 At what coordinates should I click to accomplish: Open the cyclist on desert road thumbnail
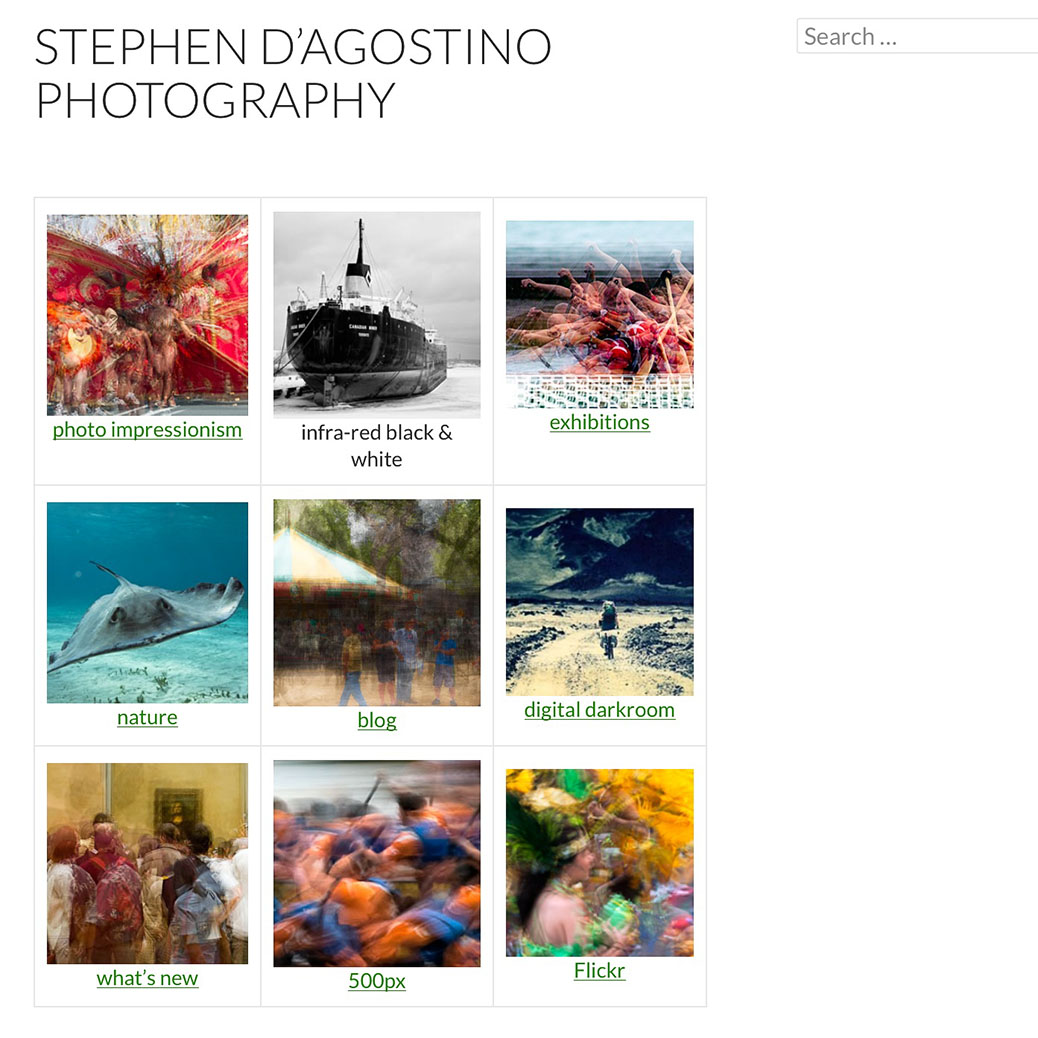click(x=600, y=602)
